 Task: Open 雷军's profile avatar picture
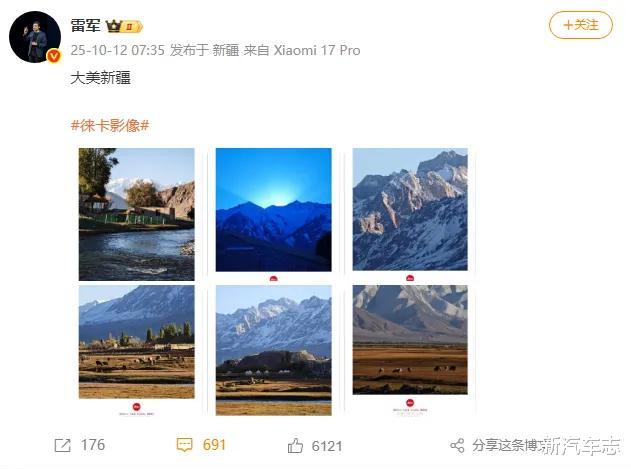click(x=35, y=37)
